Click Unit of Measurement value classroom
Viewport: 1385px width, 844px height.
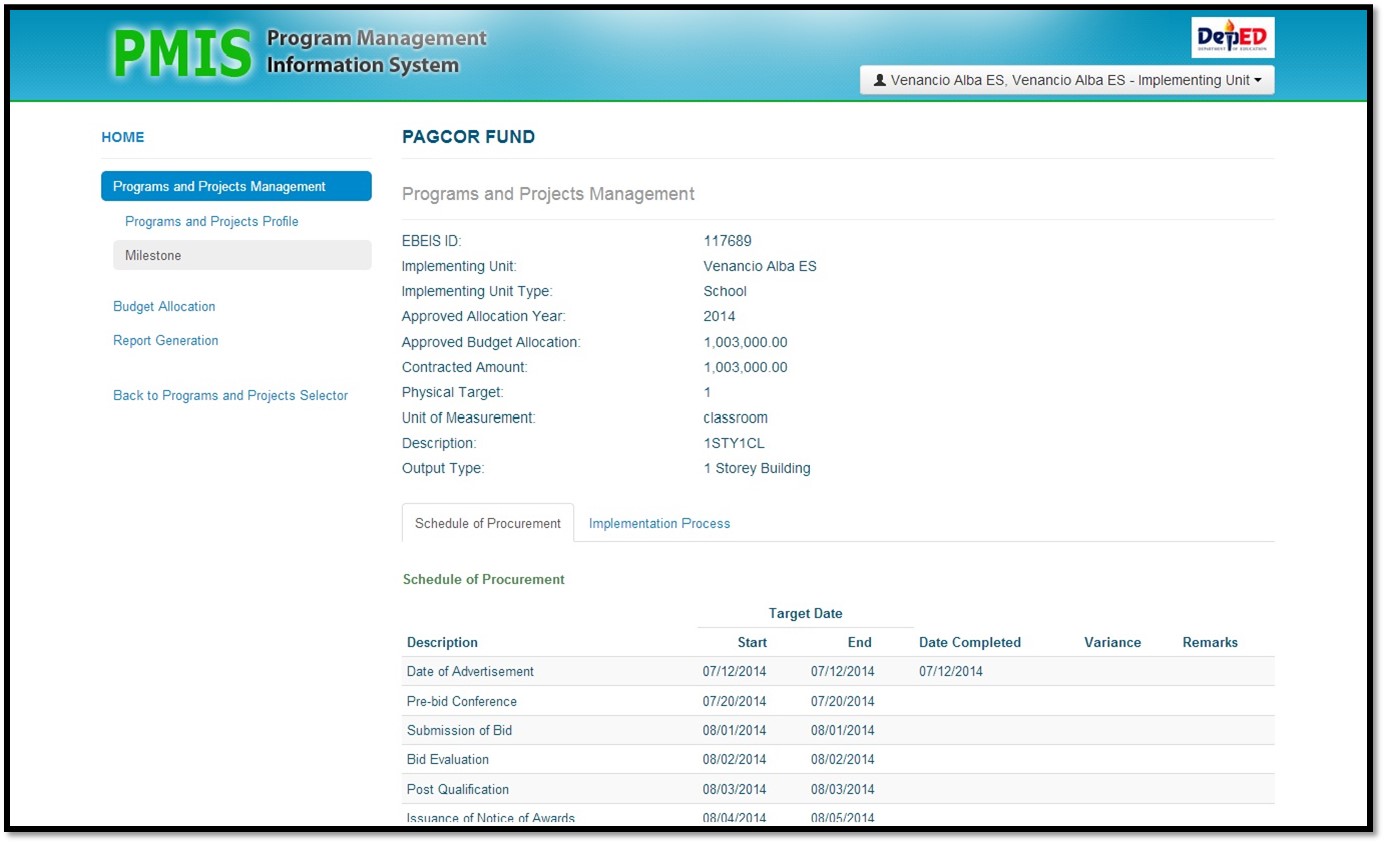736,418
